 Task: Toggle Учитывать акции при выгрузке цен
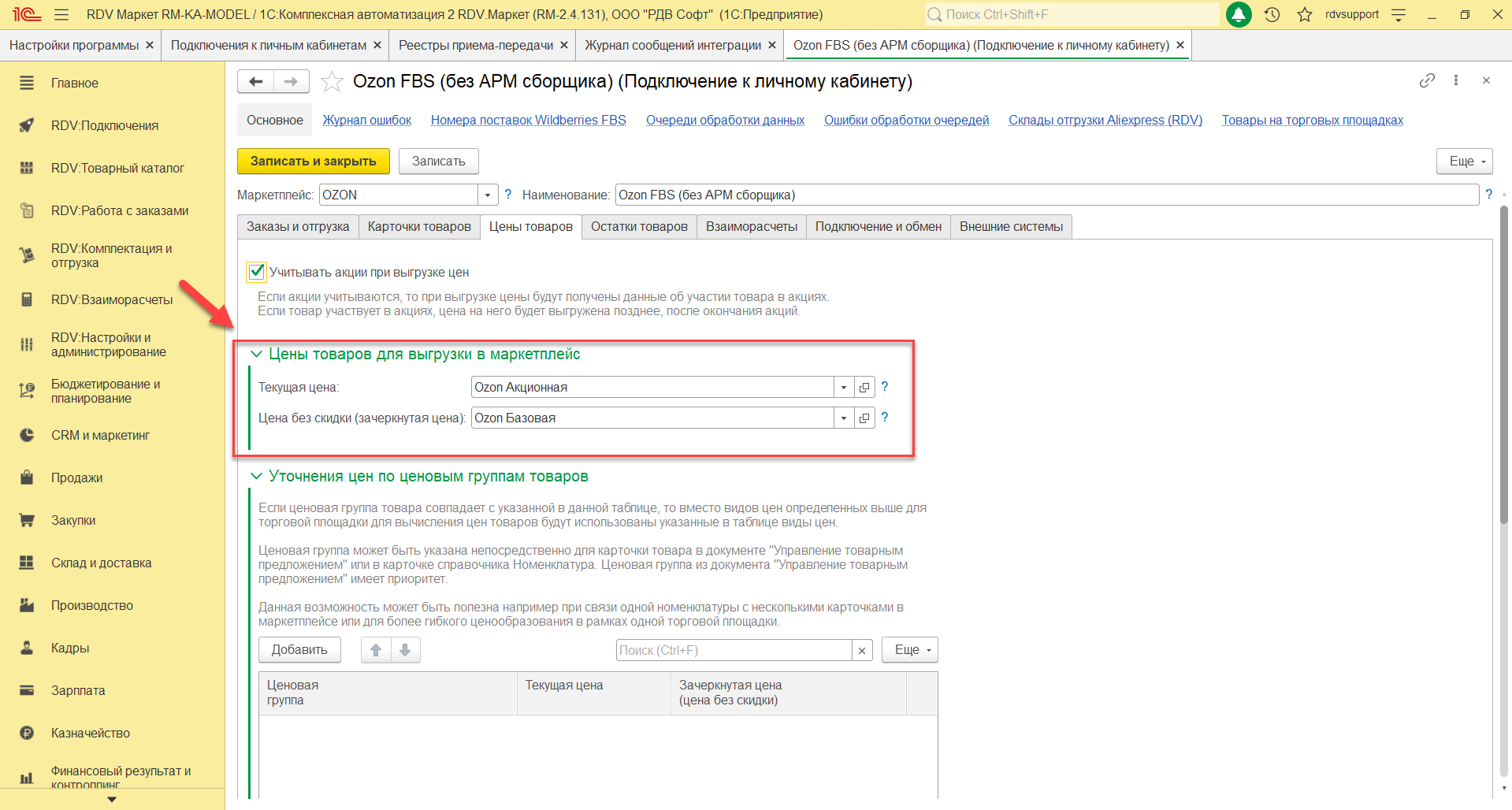click(256, 272)
